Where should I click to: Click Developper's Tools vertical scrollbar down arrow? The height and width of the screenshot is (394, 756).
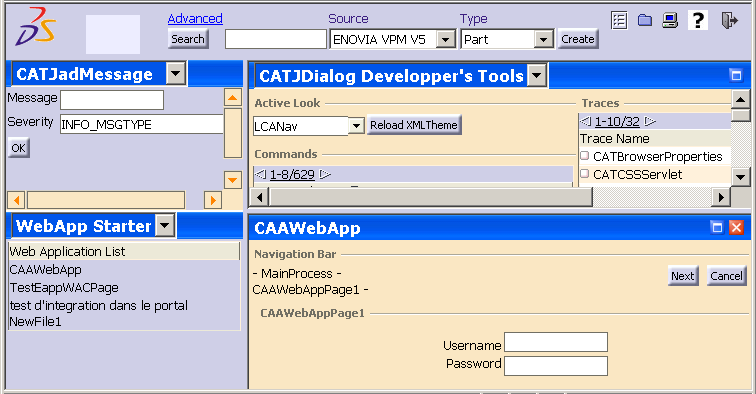click(741, 177)
